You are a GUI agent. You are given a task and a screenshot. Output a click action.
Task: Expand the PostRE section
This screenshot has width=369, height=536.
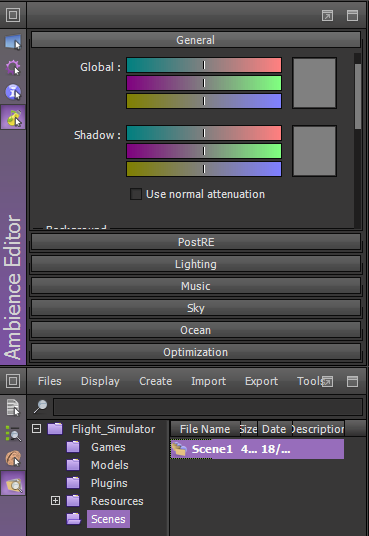click(196, 242)
